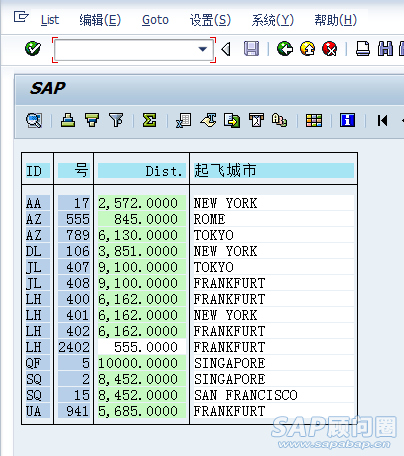
Task: Select the AA ID cell
Action: click(38, 203)
